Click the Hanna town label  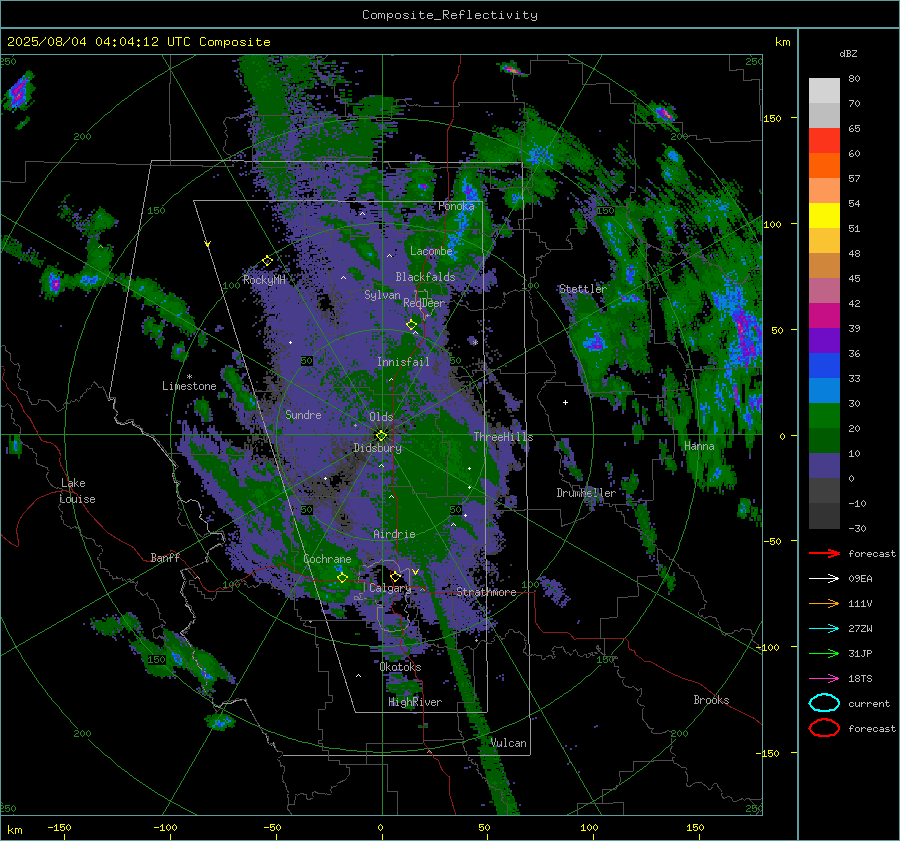coord(699,445)
